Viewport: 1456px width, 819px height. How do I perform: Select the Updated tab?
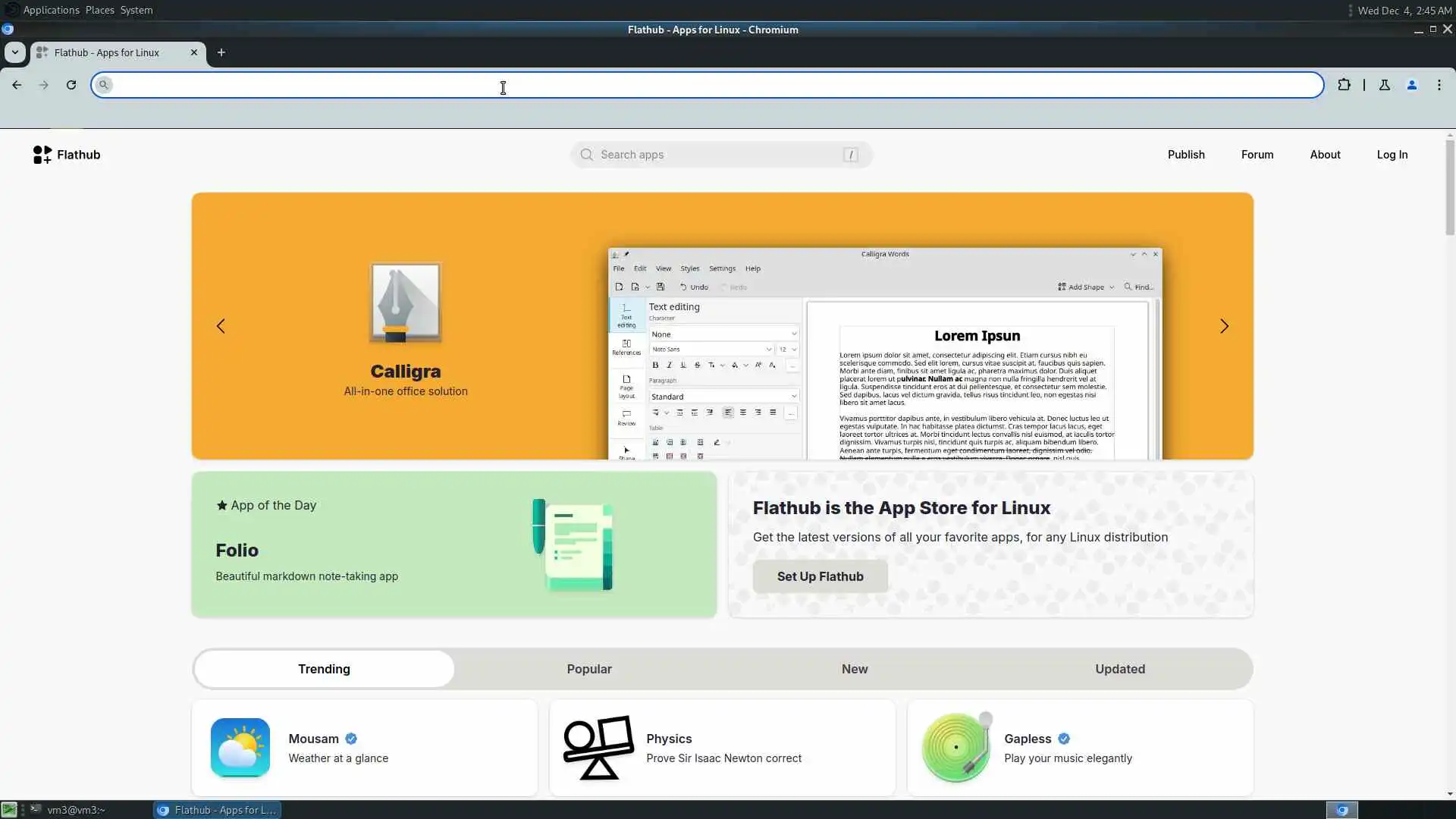coord(1119,669)
